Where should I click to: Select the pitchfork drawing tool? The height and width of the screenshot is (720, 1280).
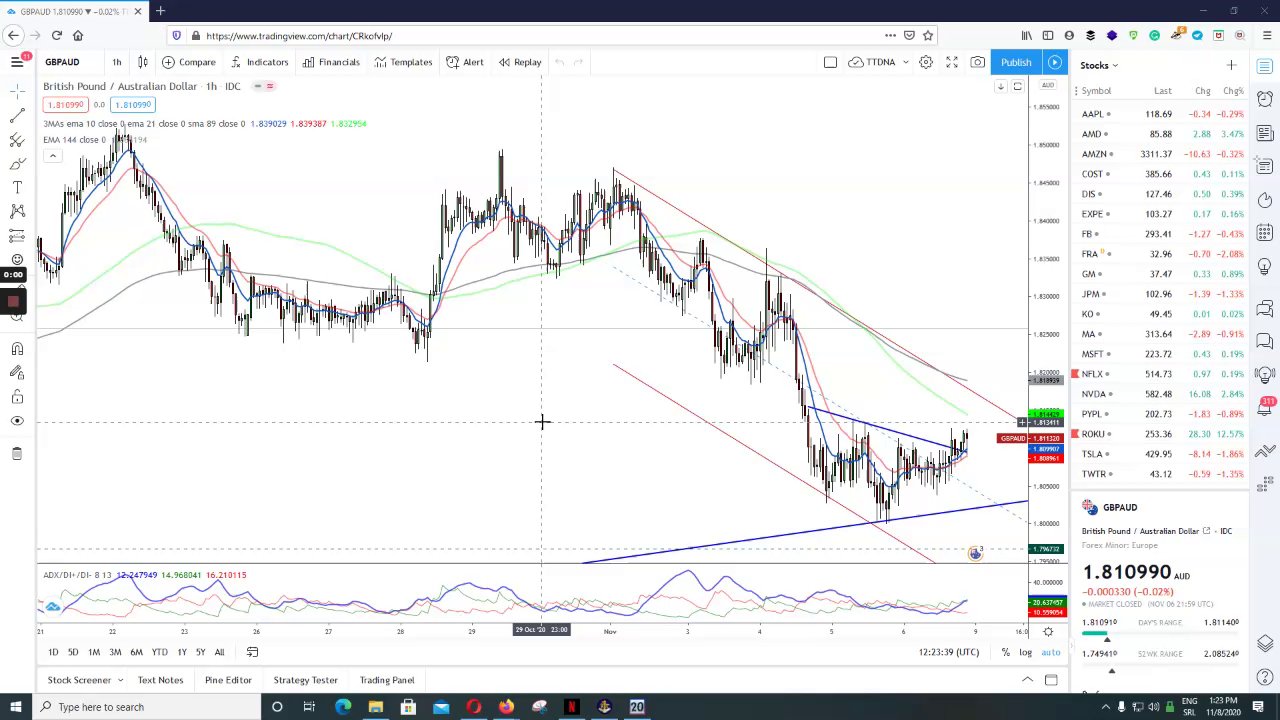(17, 140)
